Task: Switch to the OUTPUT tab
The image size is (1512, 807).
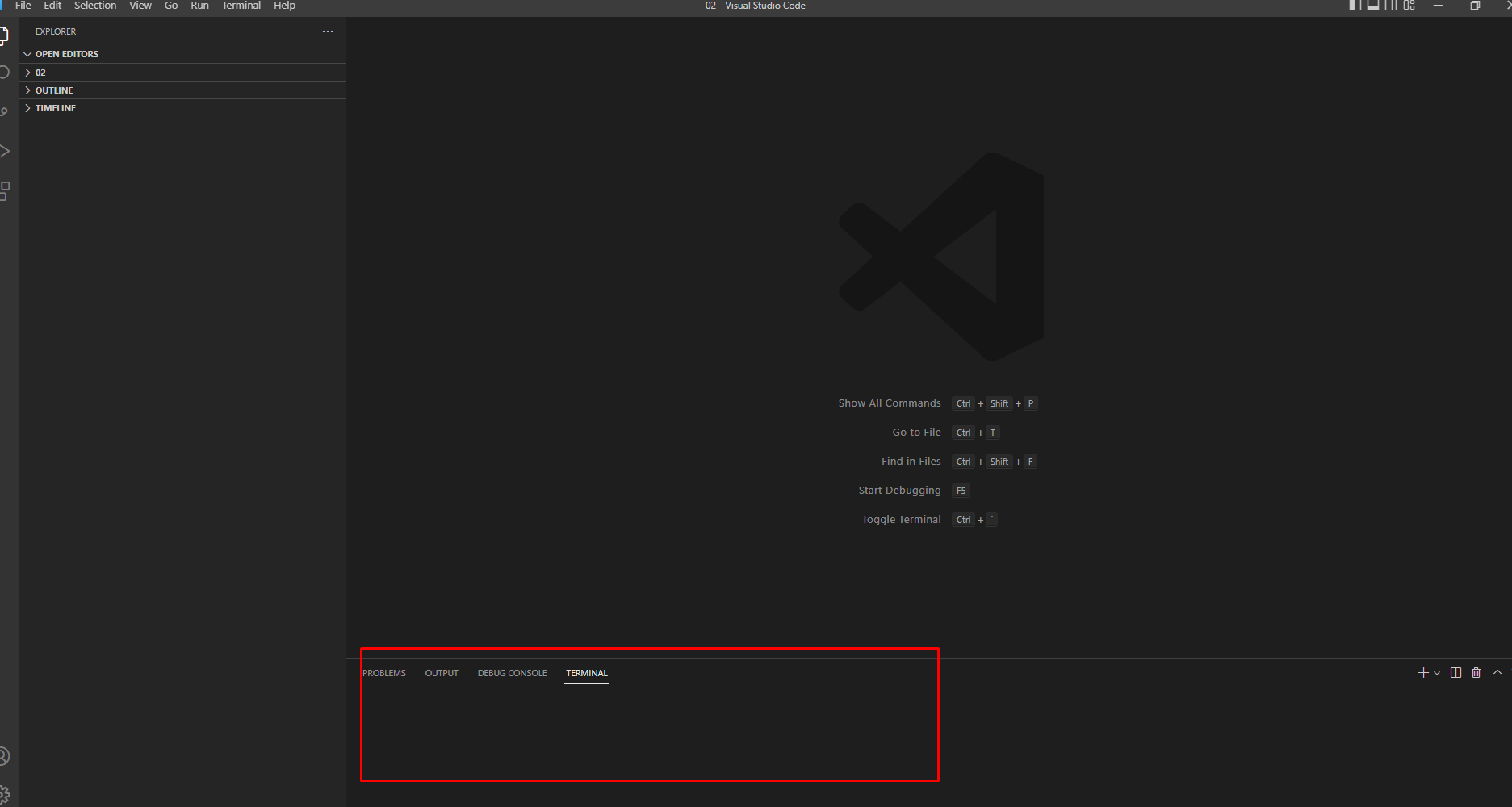Action: (441, 672)
